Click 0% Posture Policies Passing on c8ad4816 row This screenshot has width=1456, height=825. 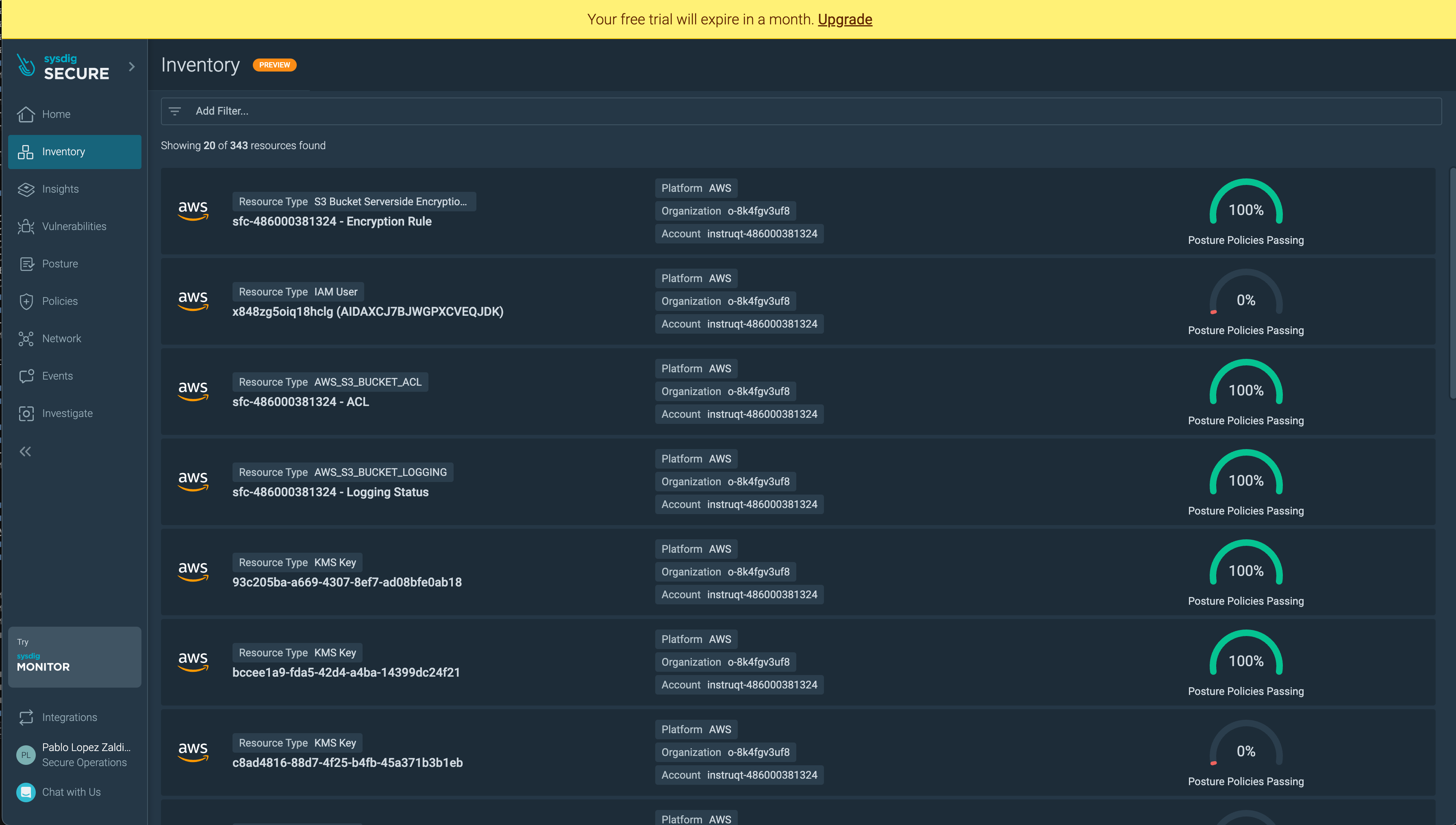click(1246, 754)
